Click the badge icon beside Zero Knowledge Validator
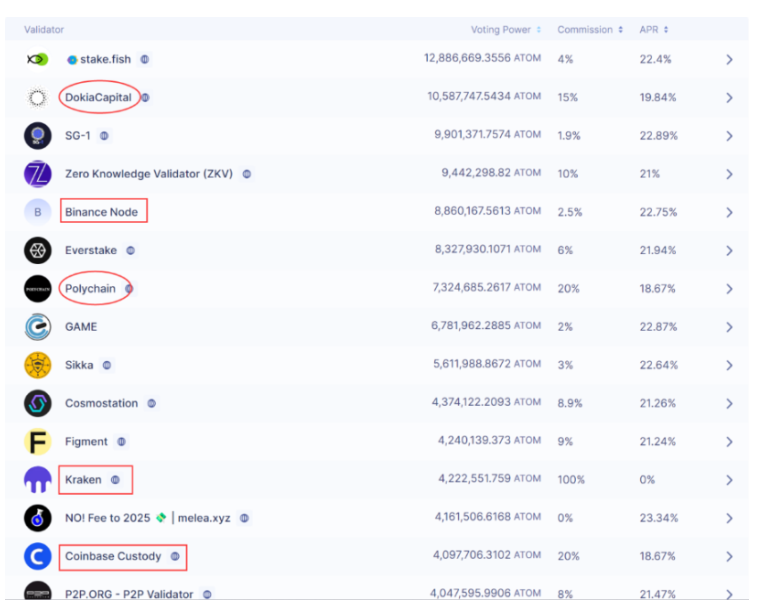758x606 pixels. 247,174
